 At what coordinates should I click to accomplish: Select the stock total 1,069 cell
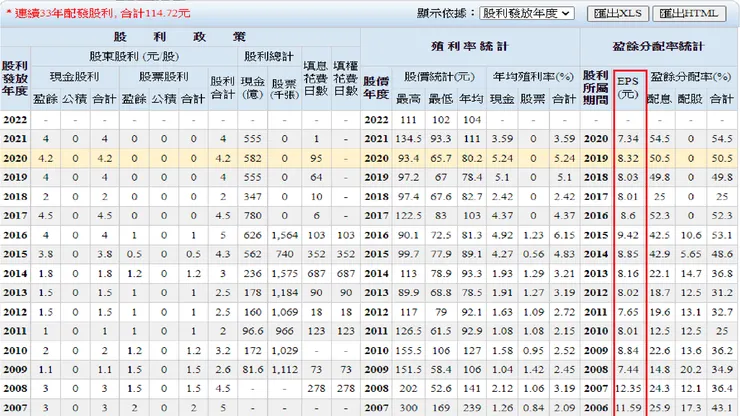tap(284, 312)
